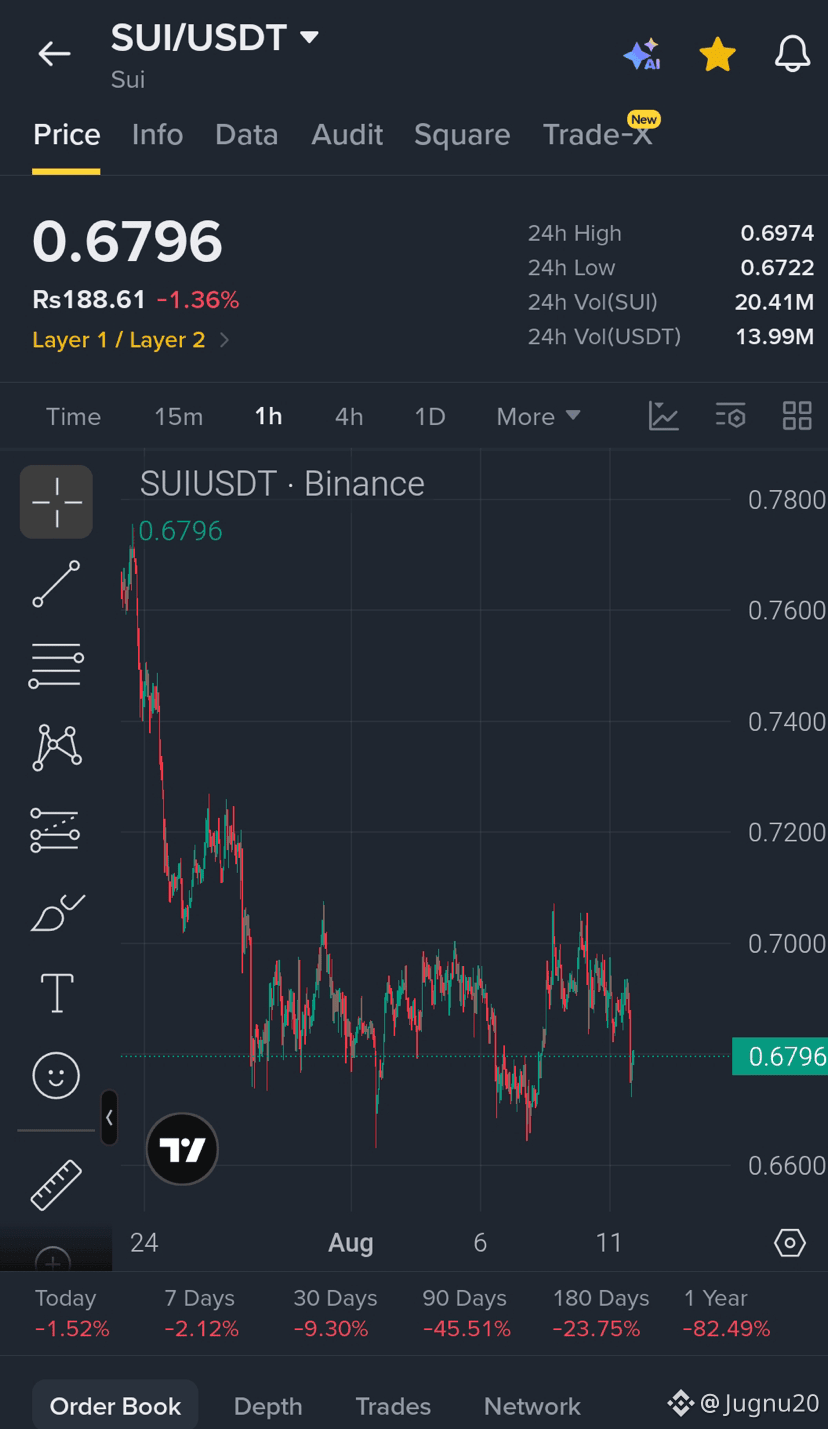Open chart axis settings hexagon icon

pyautogui.click(x=790, y=1243)
